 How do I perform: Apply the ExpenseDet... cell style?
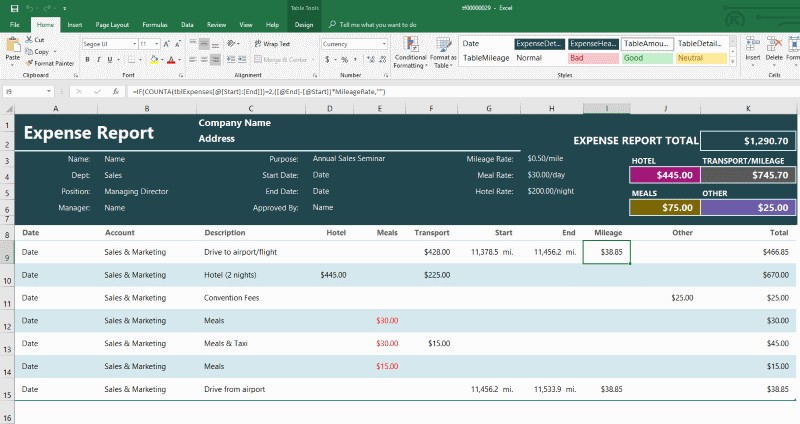pos(539,44)
